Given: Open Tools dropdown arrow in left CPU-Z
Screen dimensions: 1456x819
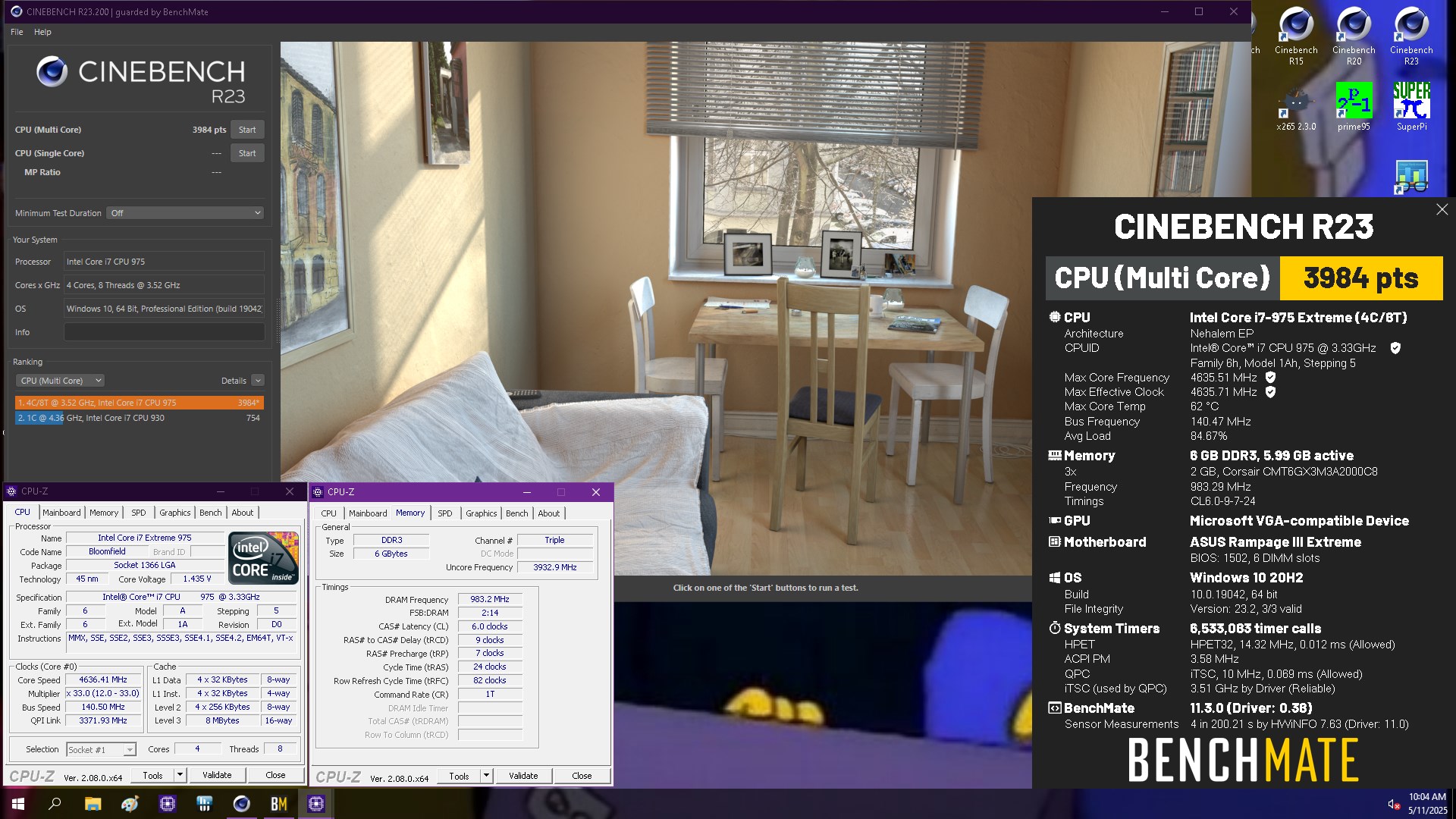Looking at the screenshot, I should click(180, 776).
